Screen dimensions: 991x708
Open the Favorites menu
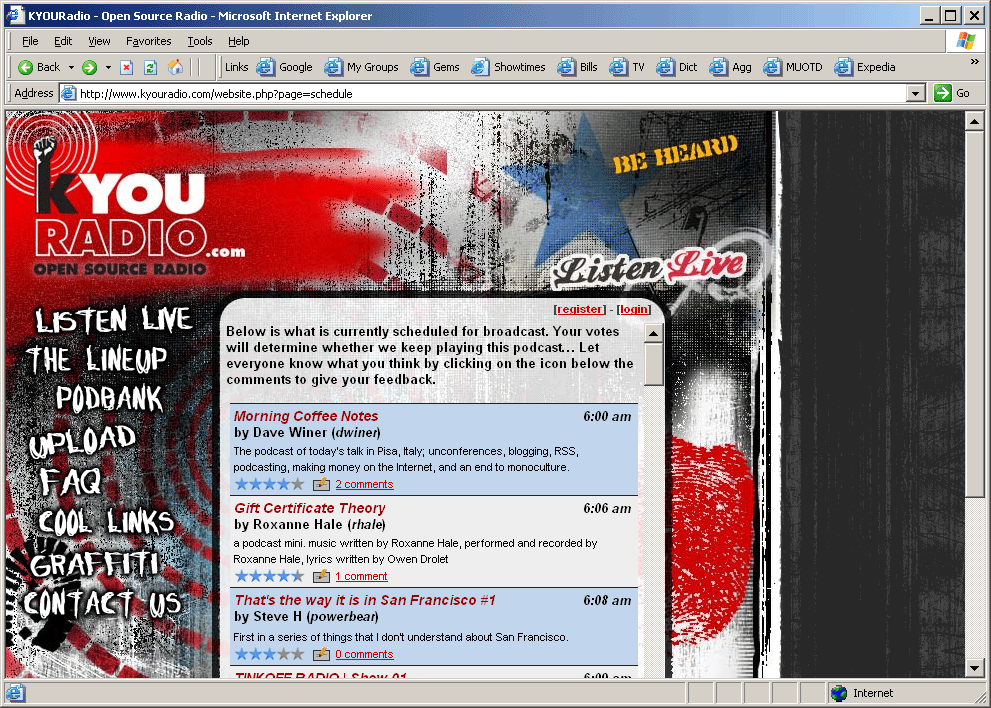pos(148,41)
